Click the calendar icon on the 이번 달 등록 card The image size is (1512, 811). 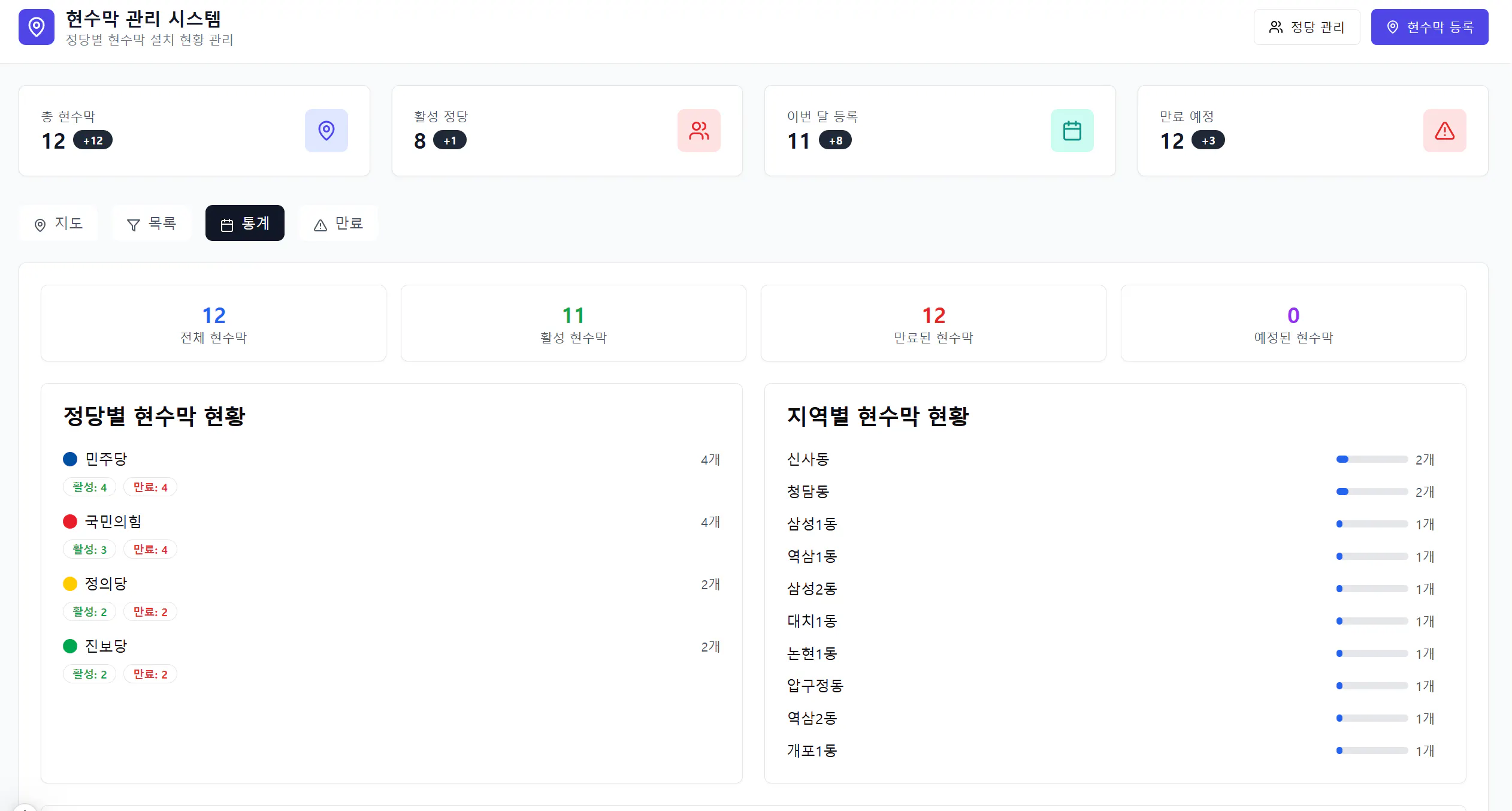coord(1072,130)
